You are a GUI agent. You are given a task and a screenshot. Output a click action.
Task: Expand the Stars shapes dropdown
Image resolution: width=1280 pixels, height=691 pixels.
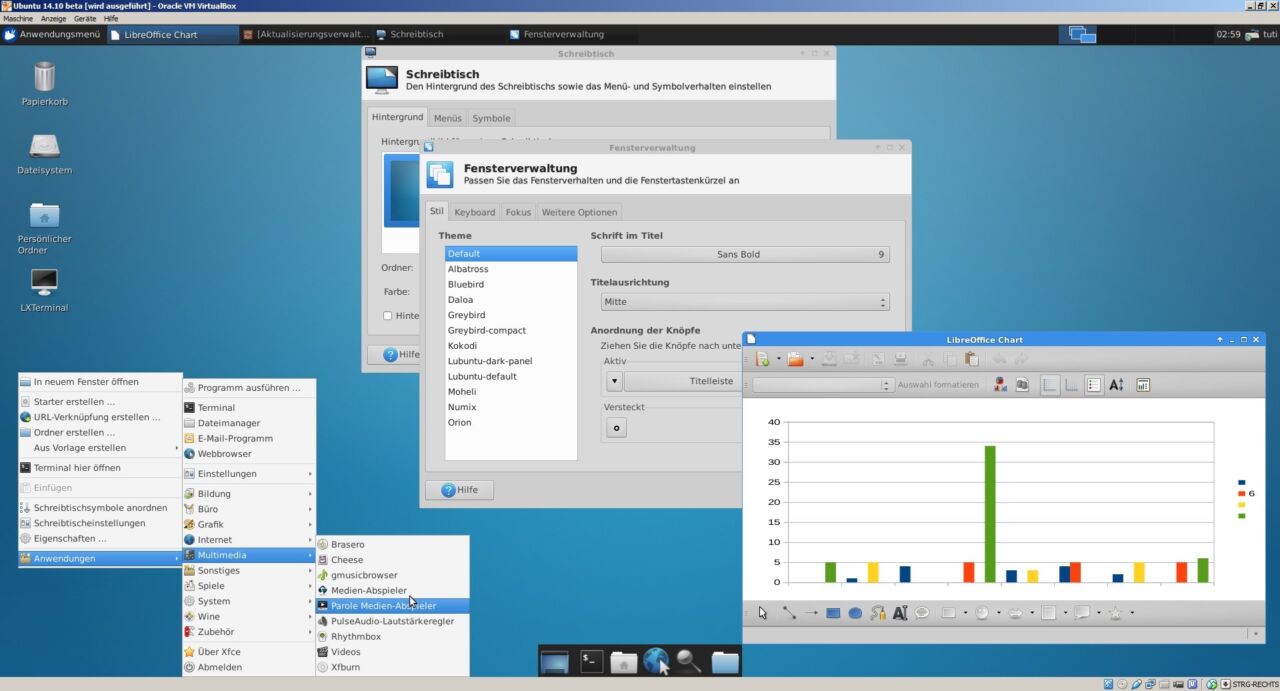1130,612
